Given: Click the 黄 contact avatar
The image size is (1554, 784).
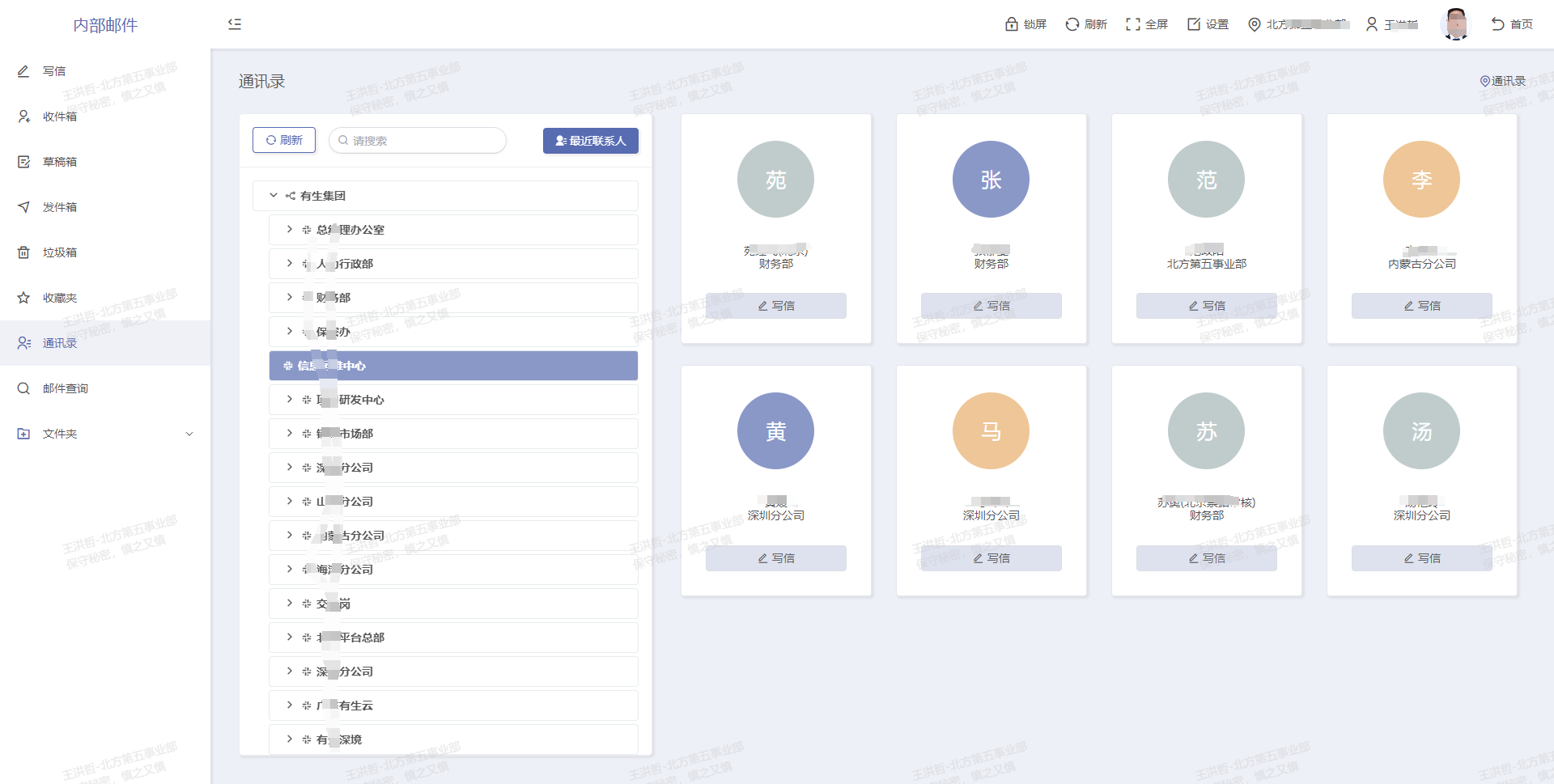Looking at the screenshot, I should (x=775, y=431).
